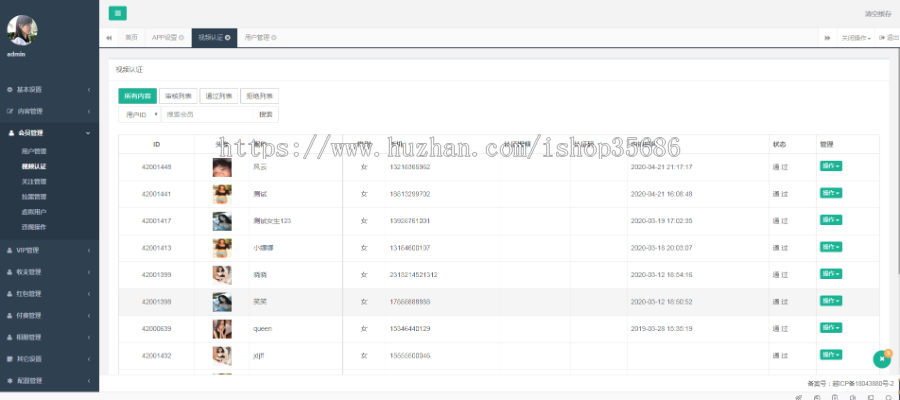Open 用户管理 in the sidebar submenu
The height and width of the screenshot is (400, 900).
(x=34, y=152)
